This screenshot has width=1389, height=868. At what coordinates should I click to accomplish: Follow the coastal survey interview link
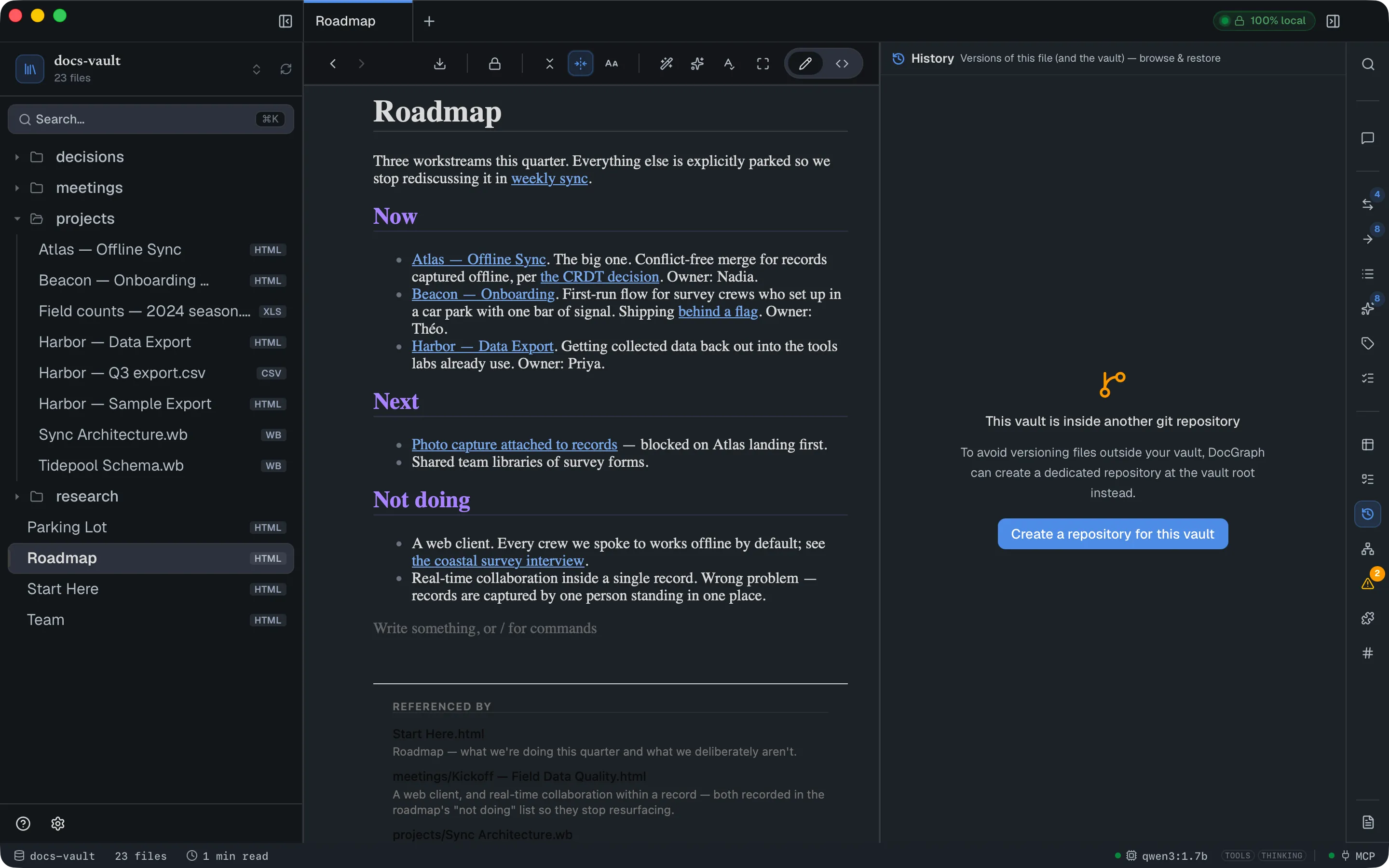tap(498, 561)
